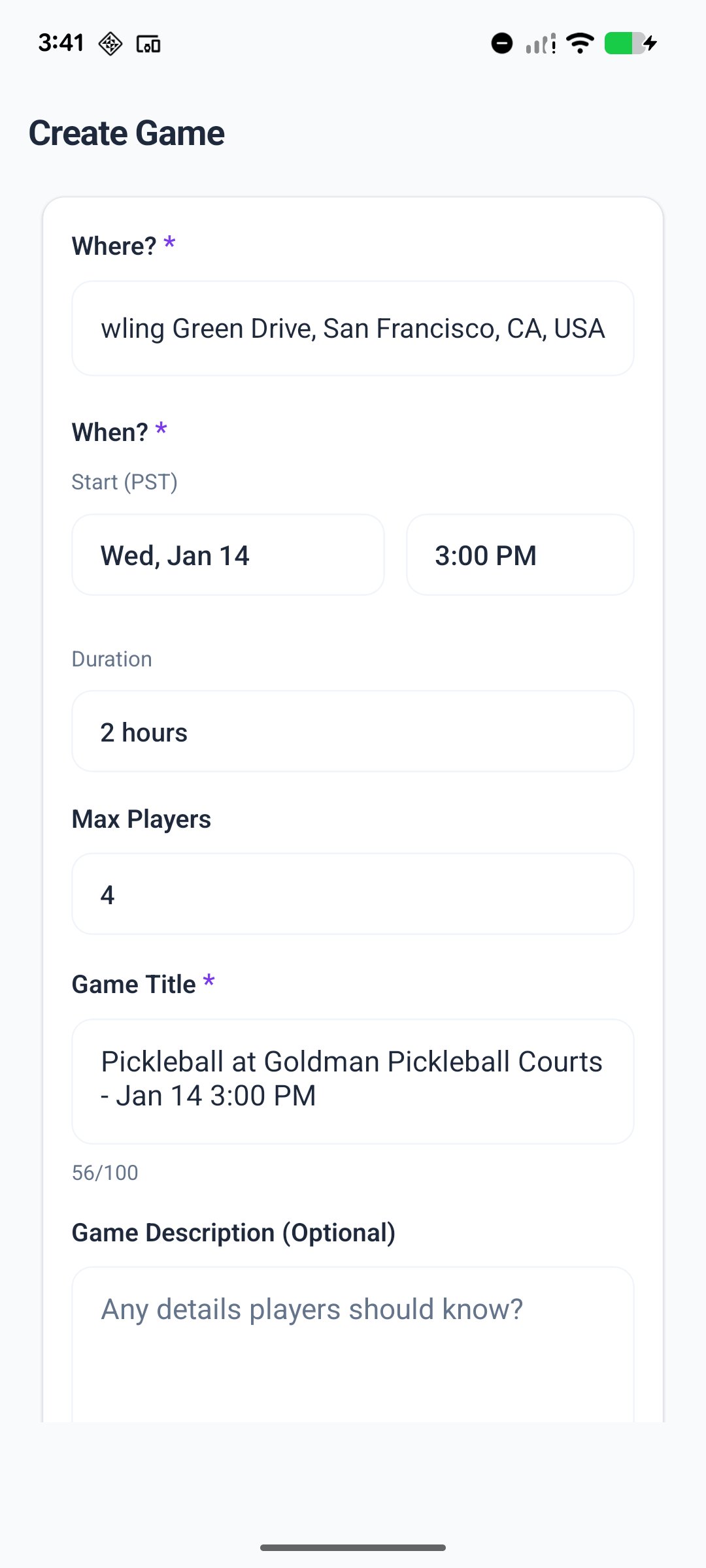Tap the Where? field label
This screenshot has height=1568, width=706.
(x=114, y=246)
